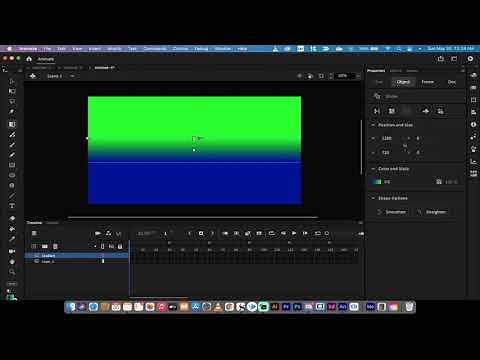Click the height field showing 720
The height and width of the screenshot is (360, 480).
pos(386,153)
